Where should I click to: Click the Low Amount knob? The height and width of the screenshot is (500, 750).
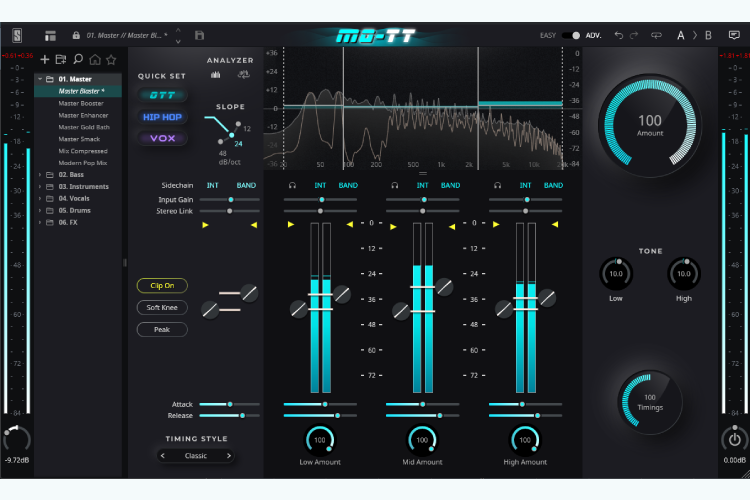[x=320, y=440]
